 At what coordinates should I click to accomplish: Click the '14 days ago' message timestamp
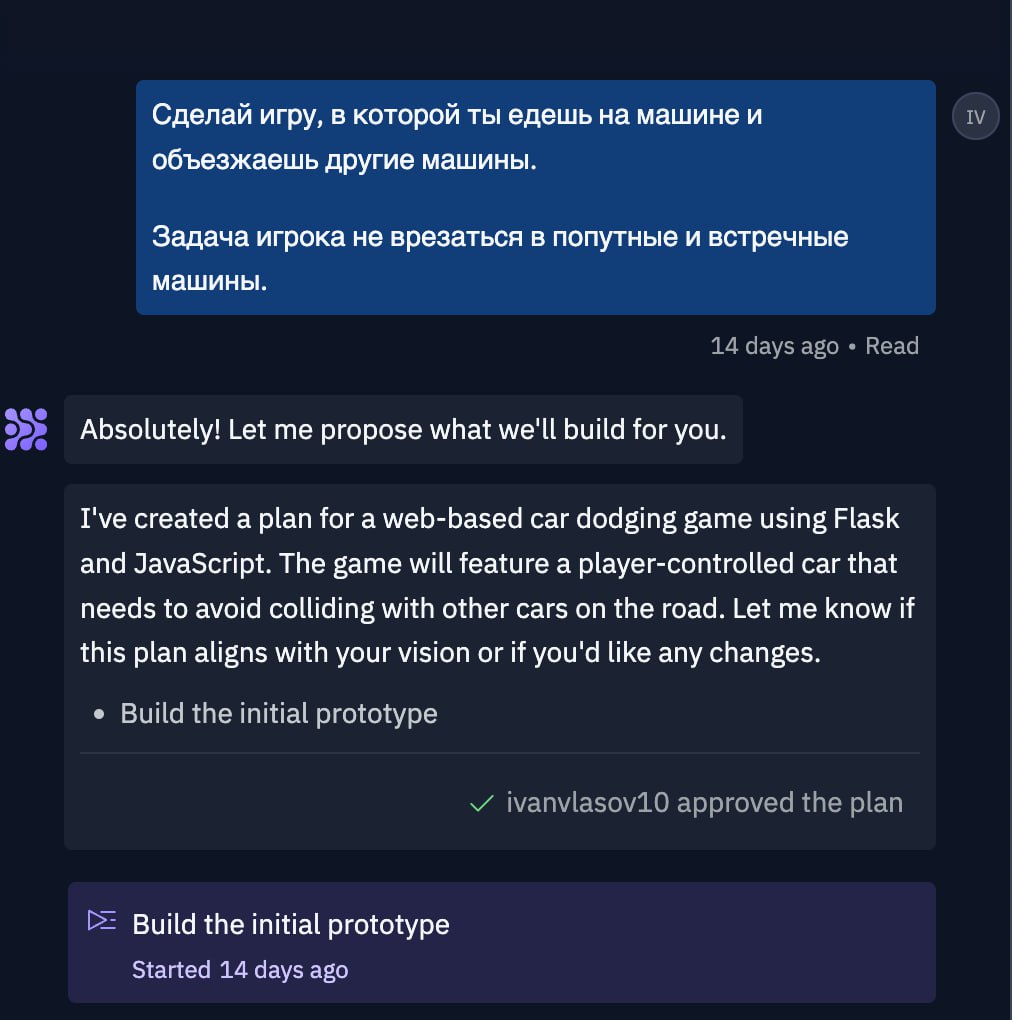(x=774, y=346)
